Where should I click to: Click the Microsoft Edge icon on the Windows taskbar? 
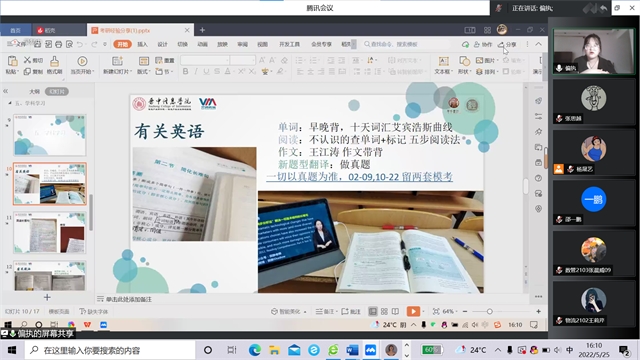(255, 350)
